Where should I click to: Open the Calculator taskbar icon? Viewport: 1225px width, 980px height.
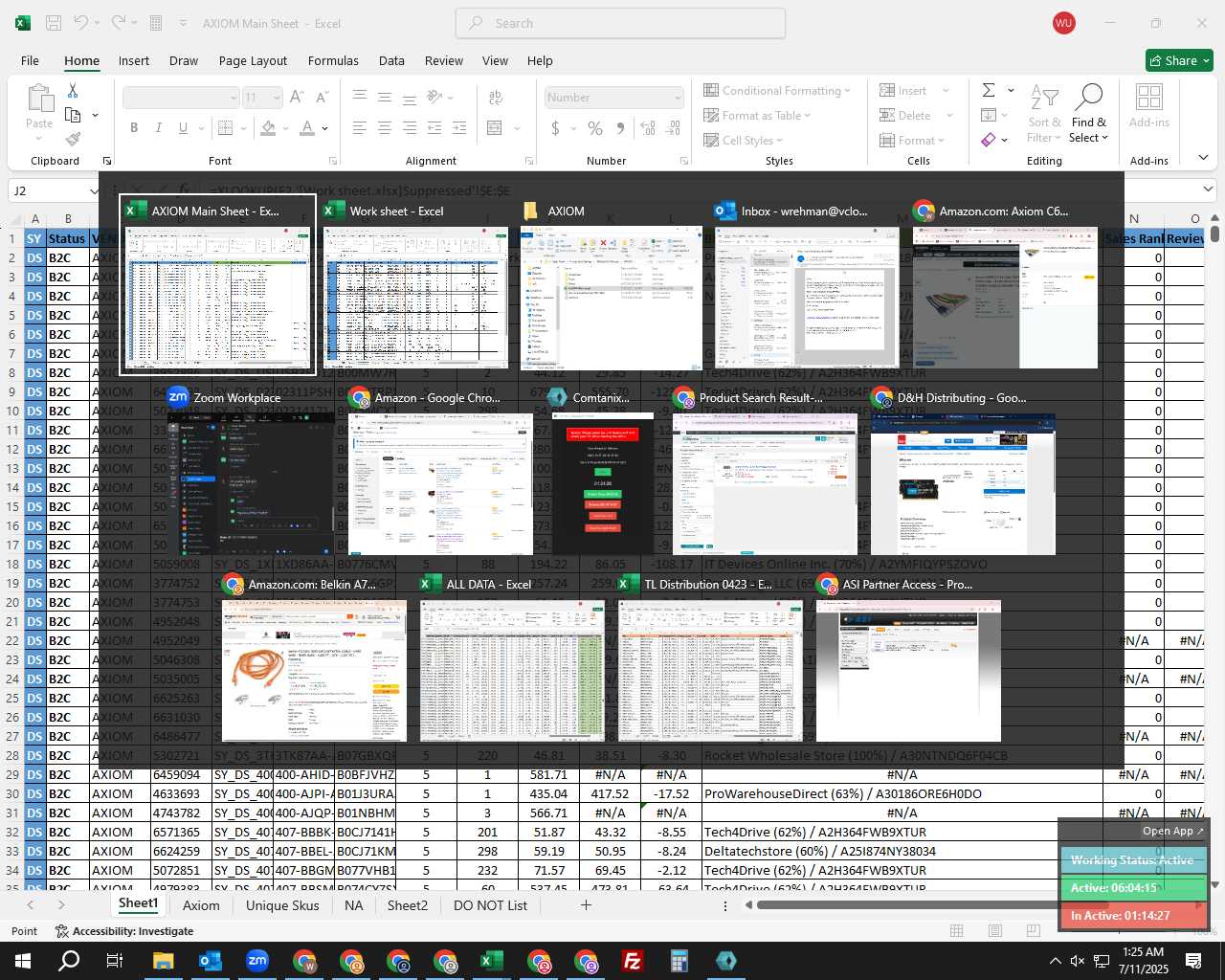pyautogui.click(x=679, y=961)
